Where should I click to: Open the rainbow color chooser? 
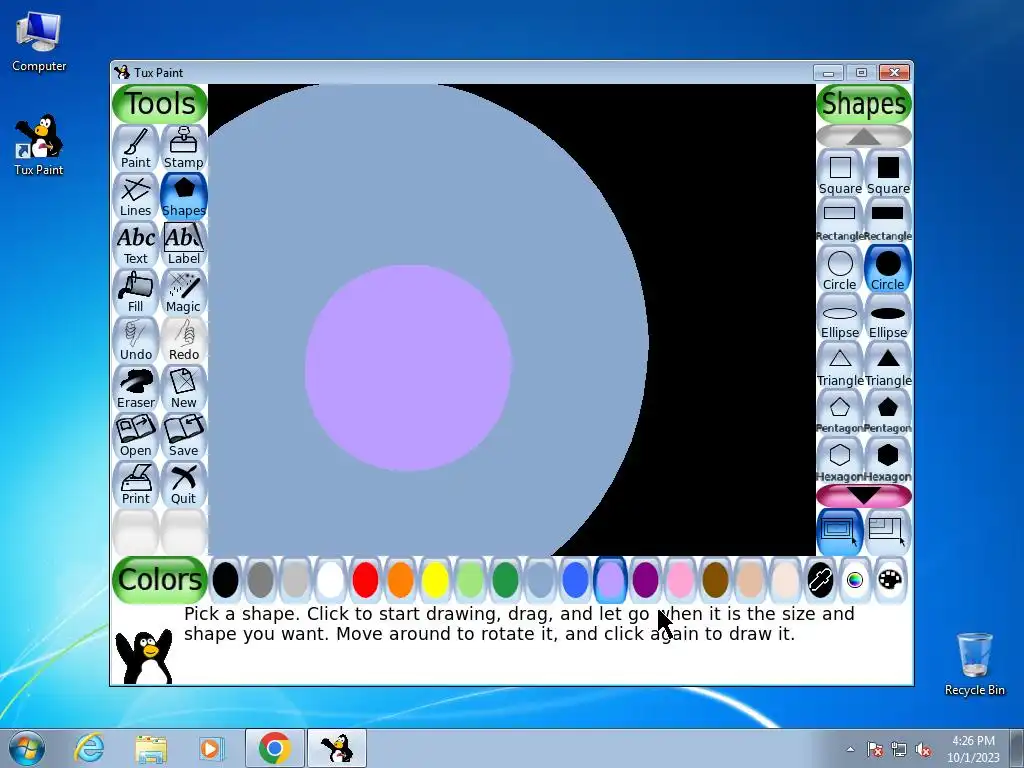(855, 580)
